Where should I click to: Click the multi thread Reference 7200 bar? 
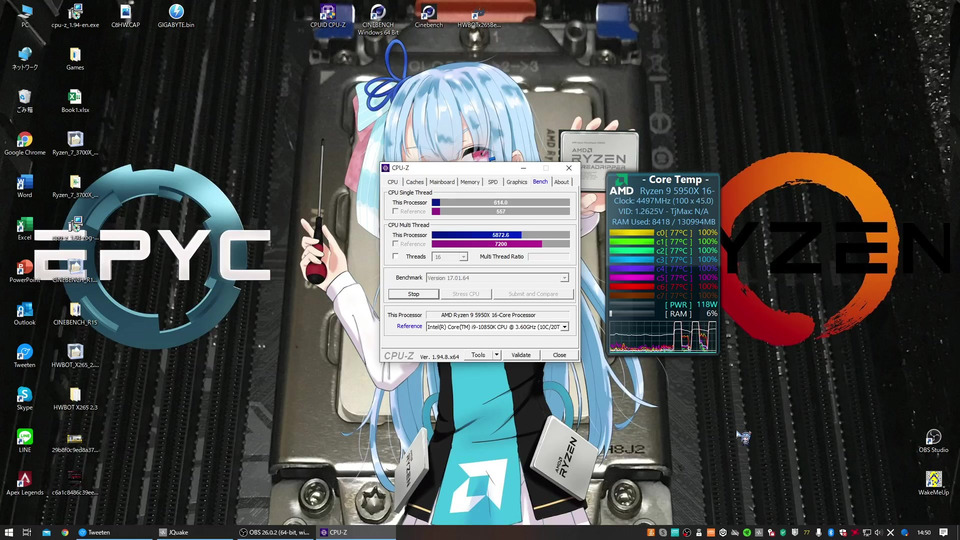[x=501, y=244]
